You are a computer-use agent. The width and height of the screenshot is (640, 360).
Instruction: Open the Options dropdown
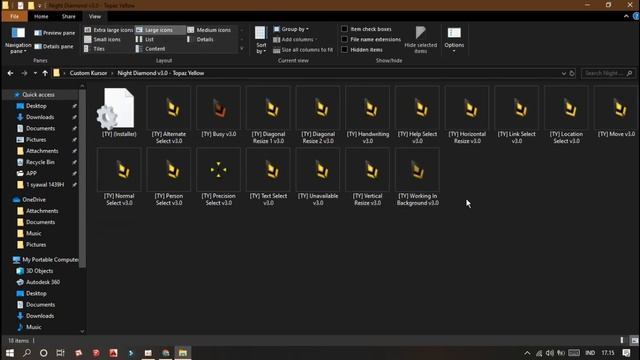[x=454, y=40]
